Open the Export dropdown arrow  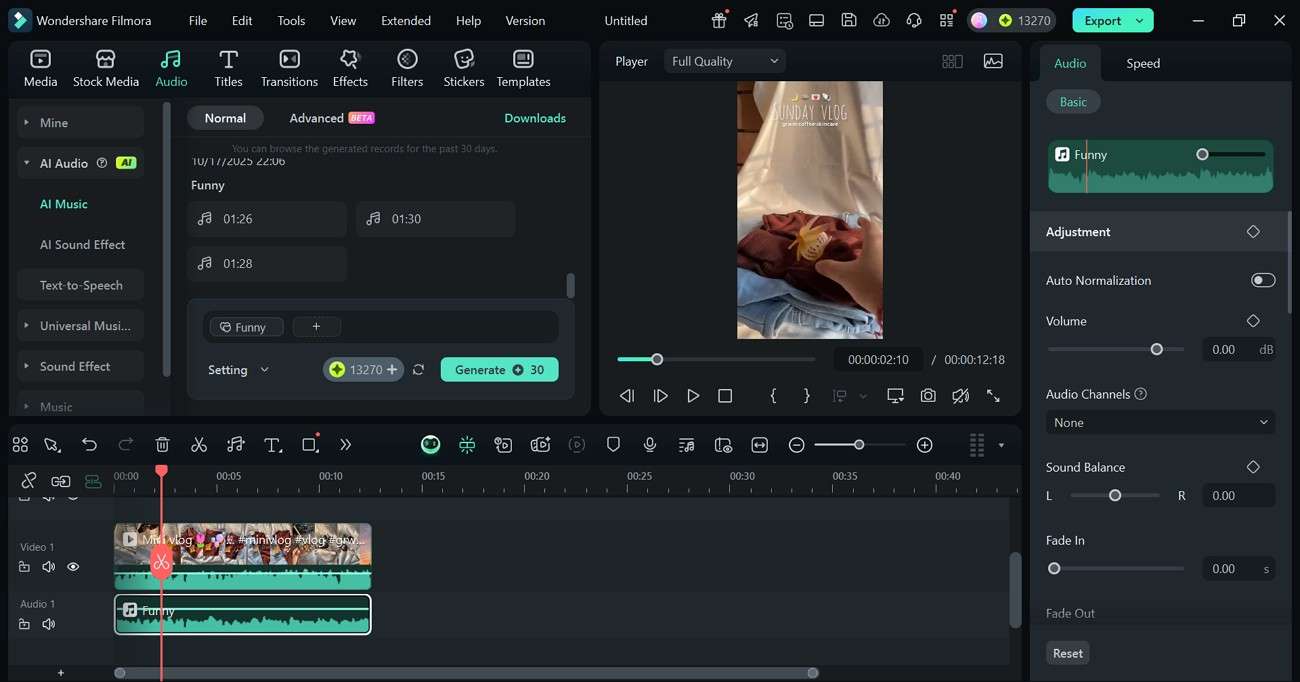click(x=1140, y=20)
